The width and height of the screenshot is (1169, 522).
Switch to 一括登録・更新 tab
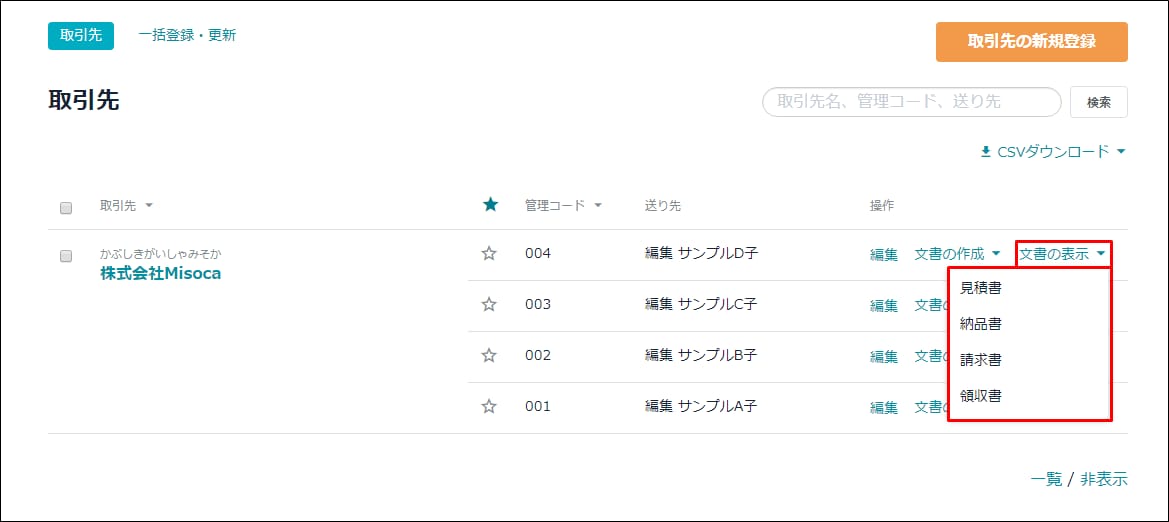pyautogui.click(x=187, y=35)
